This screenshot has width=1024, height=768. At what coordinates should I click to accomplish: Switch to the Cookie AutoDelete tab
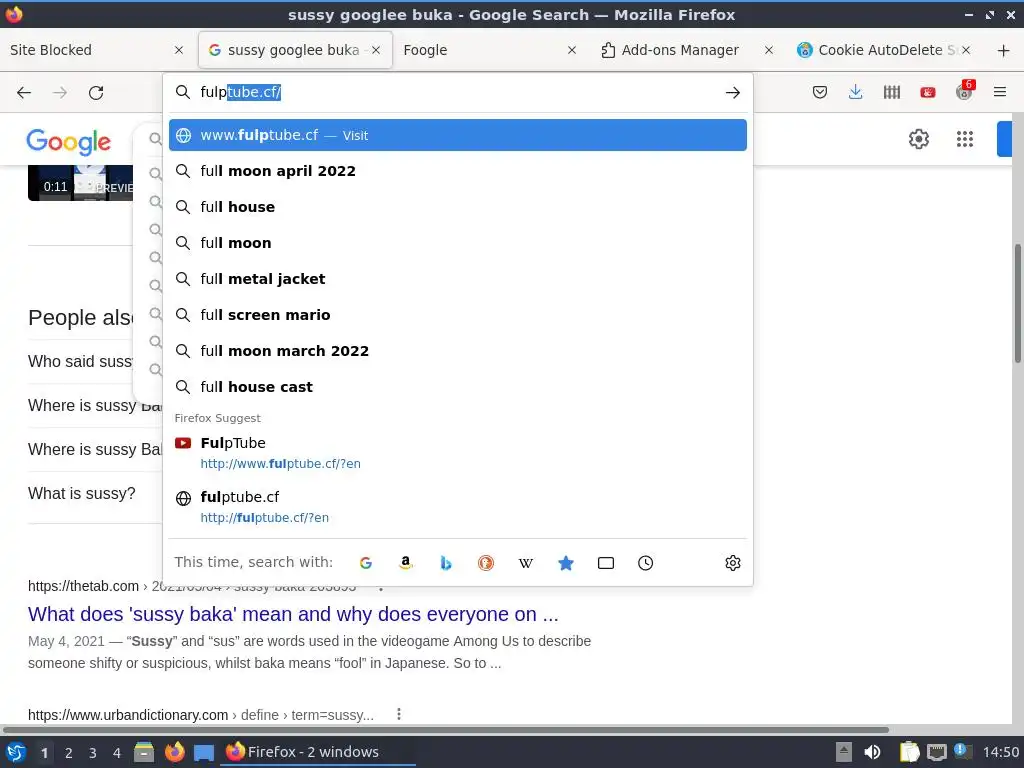(884, 50)
